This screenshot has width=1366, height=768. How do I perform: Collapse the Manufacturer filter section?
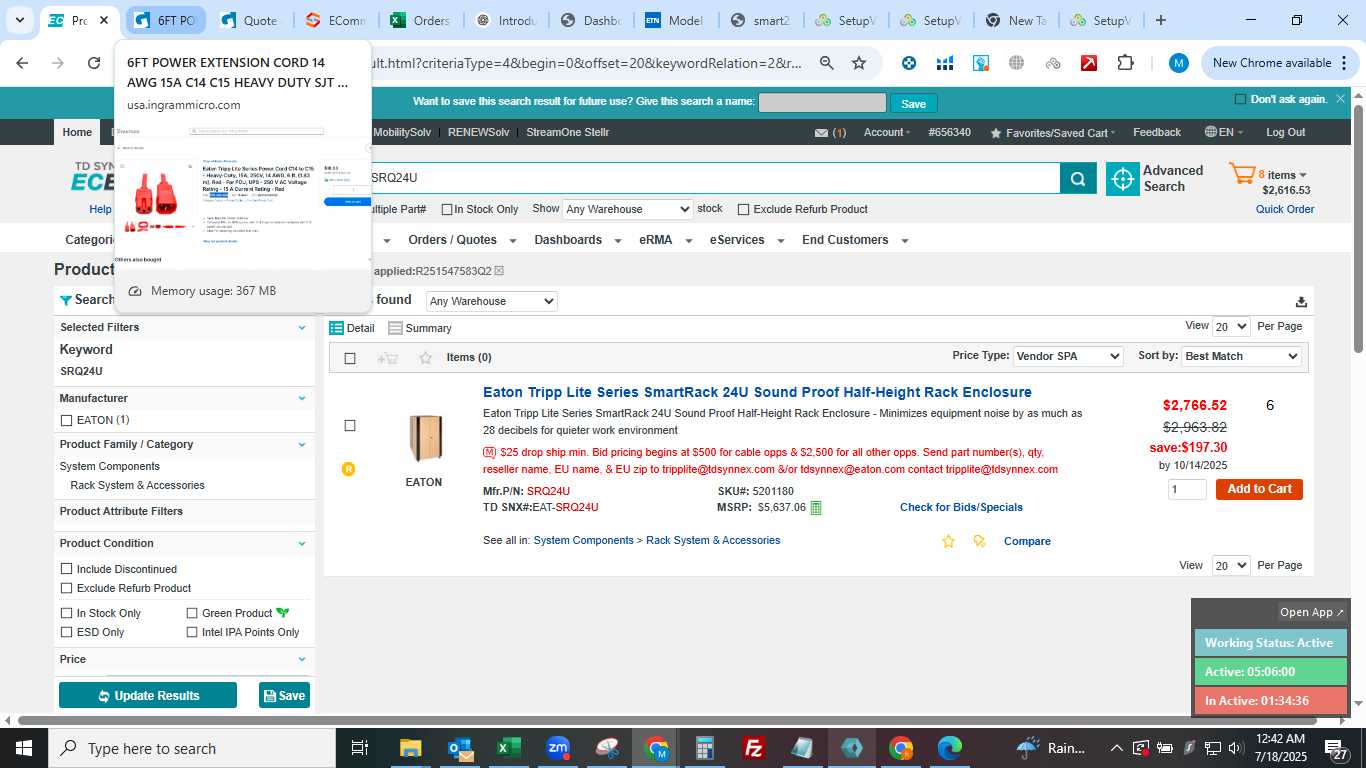[x=302, y=398]
